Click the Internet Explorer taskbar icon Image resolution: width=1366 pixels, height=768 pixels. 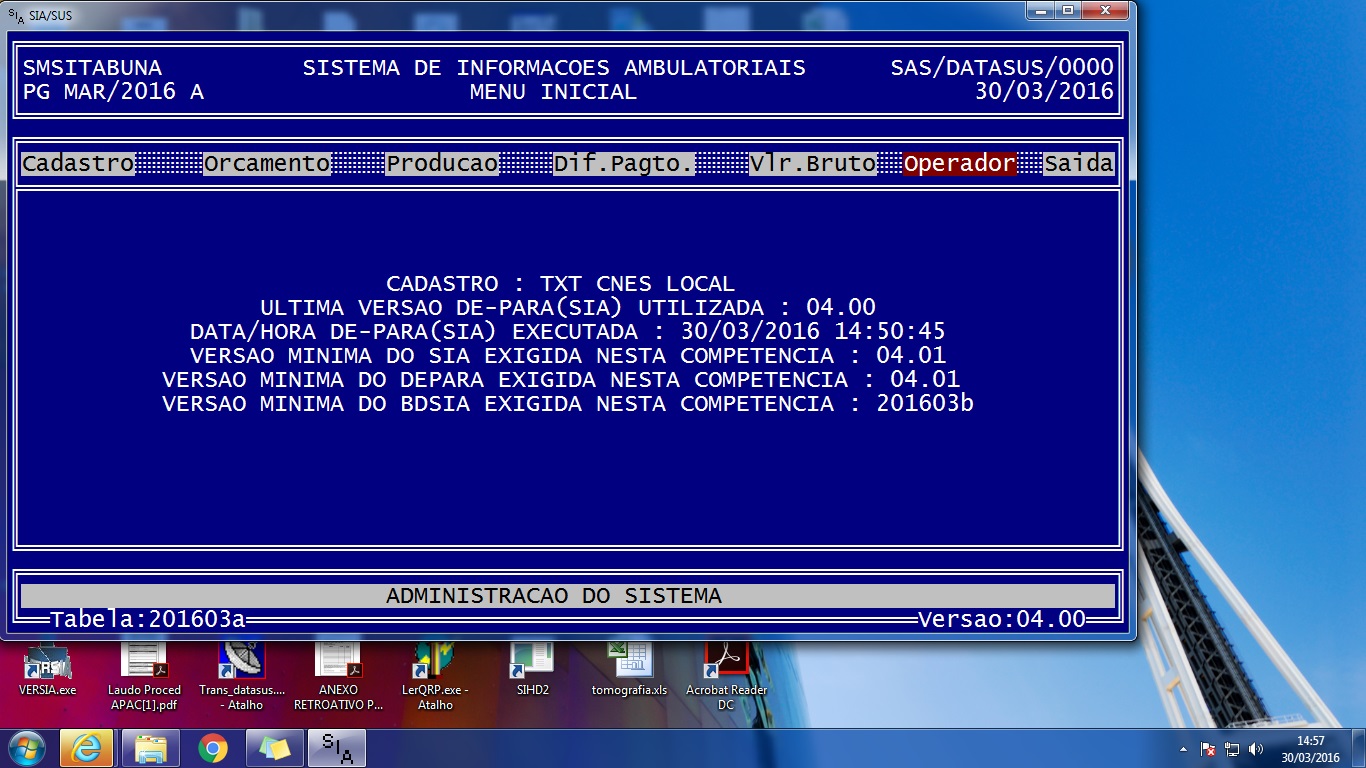click(86, 748)
